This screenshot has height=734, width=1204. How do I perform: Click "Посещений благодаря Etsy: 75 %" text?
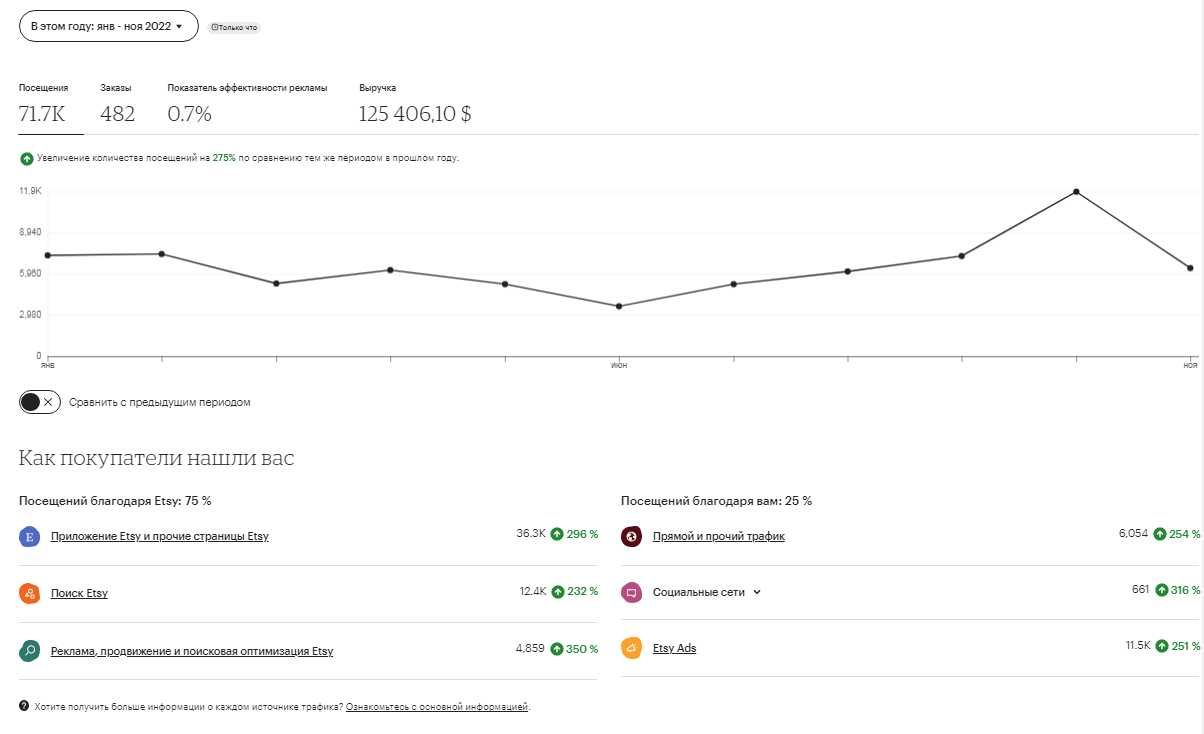coord(115,501)
